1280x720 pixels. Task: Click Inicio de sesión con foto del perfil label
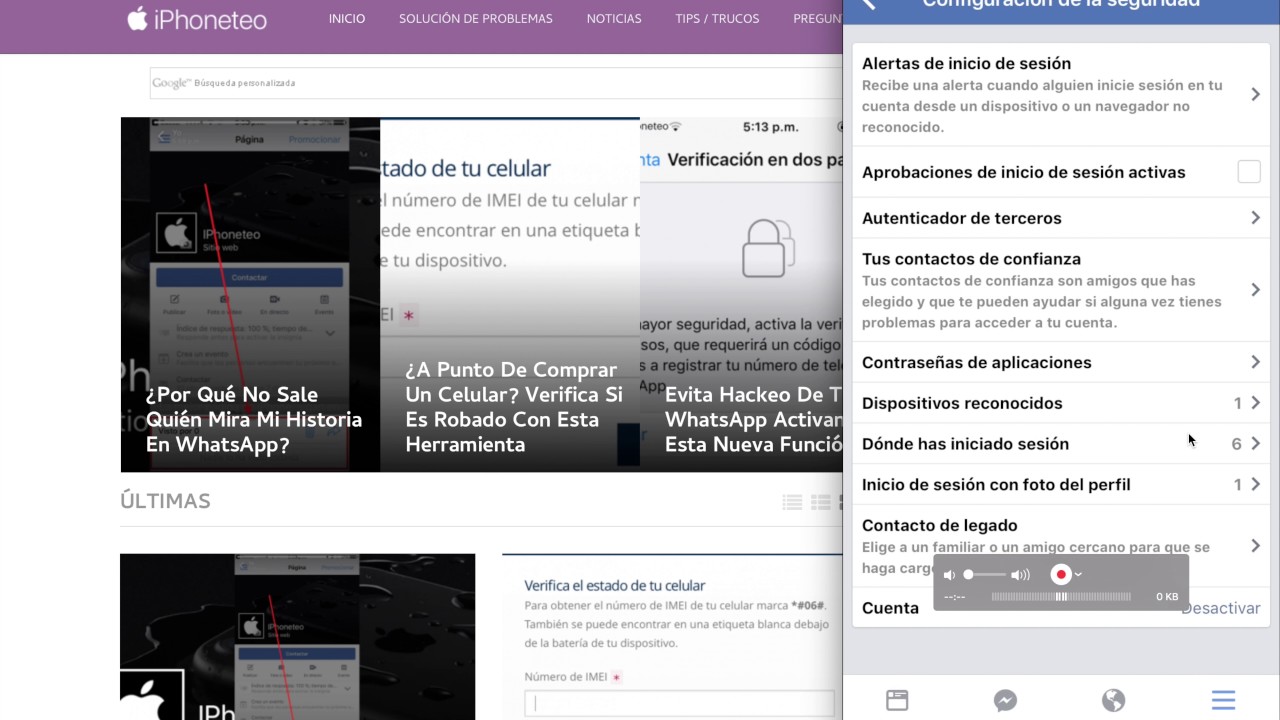coord(996,484)
